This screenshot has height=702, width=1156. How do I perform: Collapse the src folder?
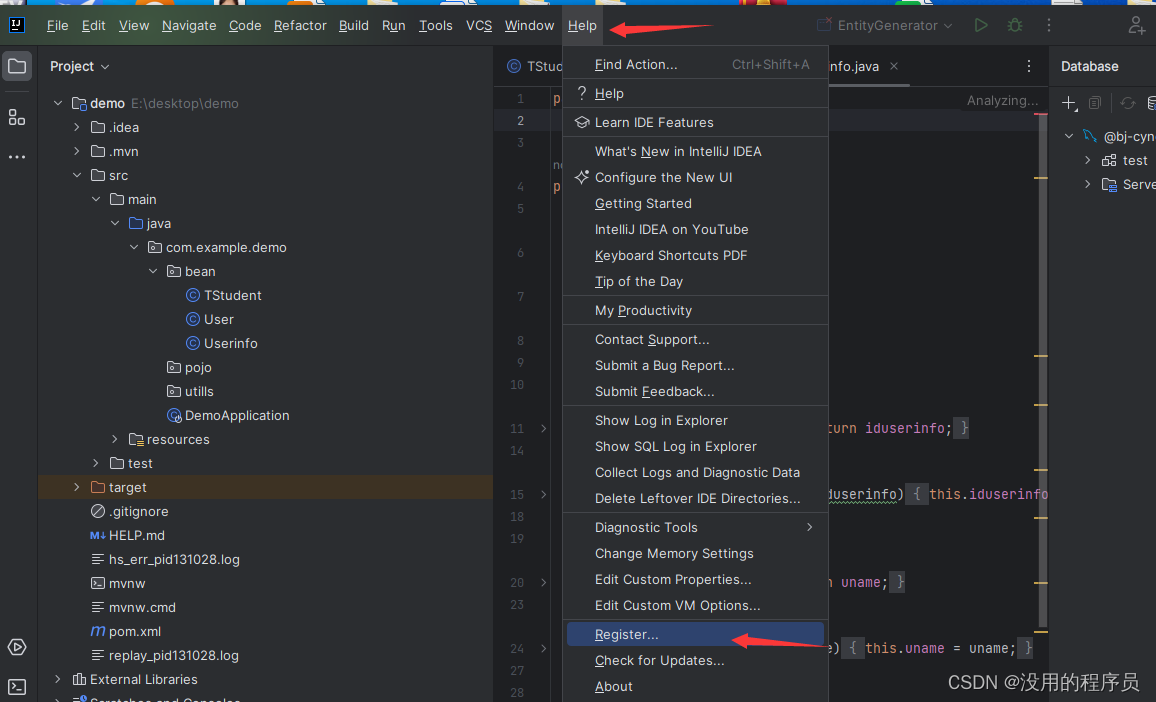click(77, 176)
